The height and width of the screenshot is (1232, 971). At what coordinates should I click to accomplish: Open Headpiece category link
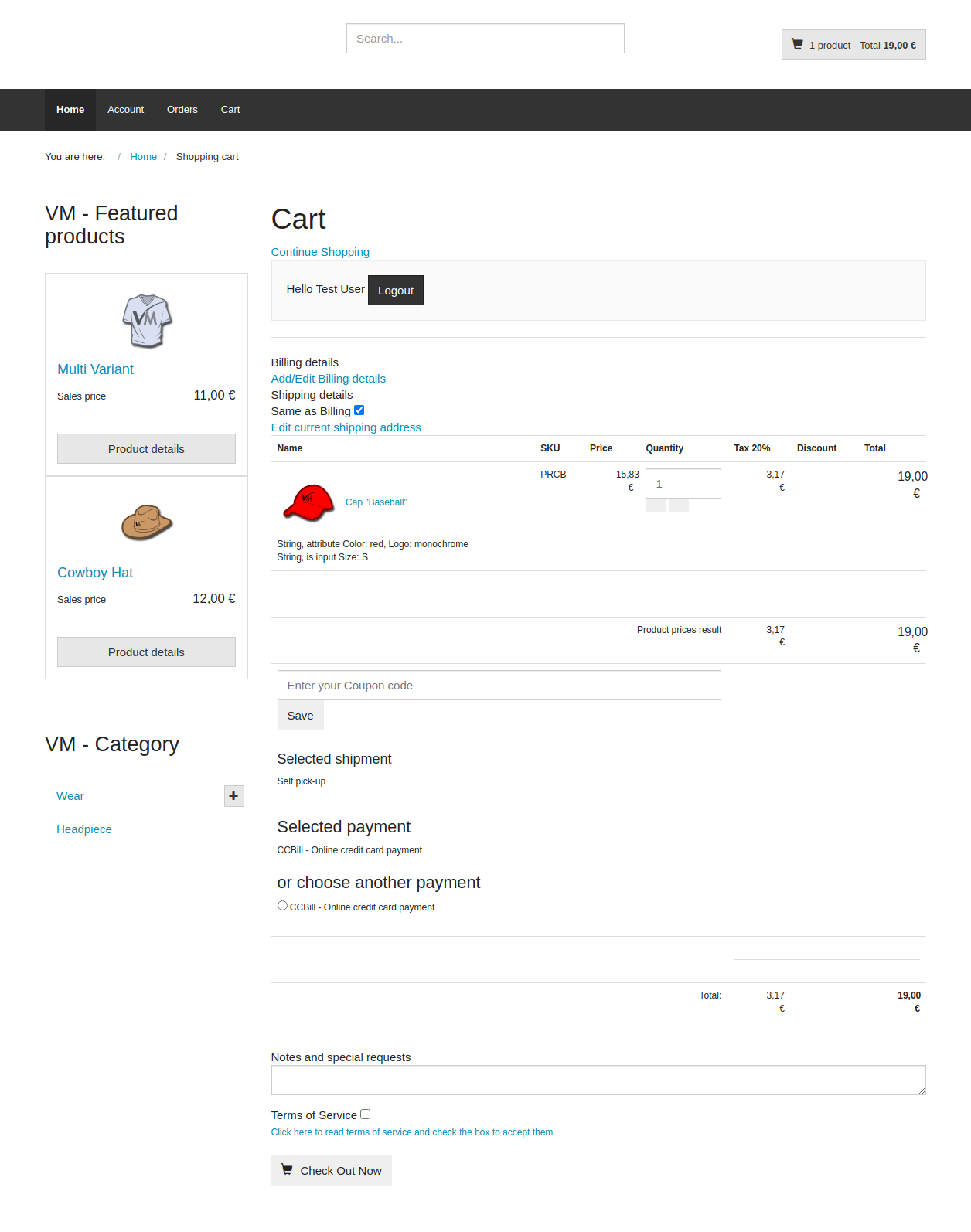[84, 829]
